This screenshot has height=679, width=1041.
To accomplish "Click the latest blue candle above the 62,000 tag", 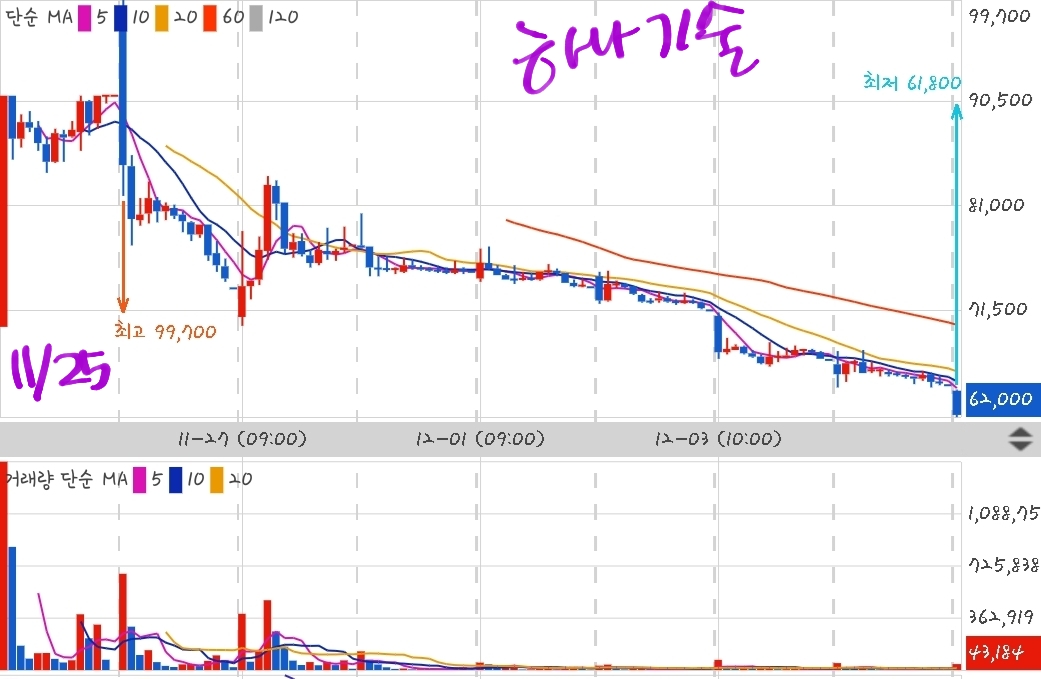I will pyautogui.click(x=957, y=403).
